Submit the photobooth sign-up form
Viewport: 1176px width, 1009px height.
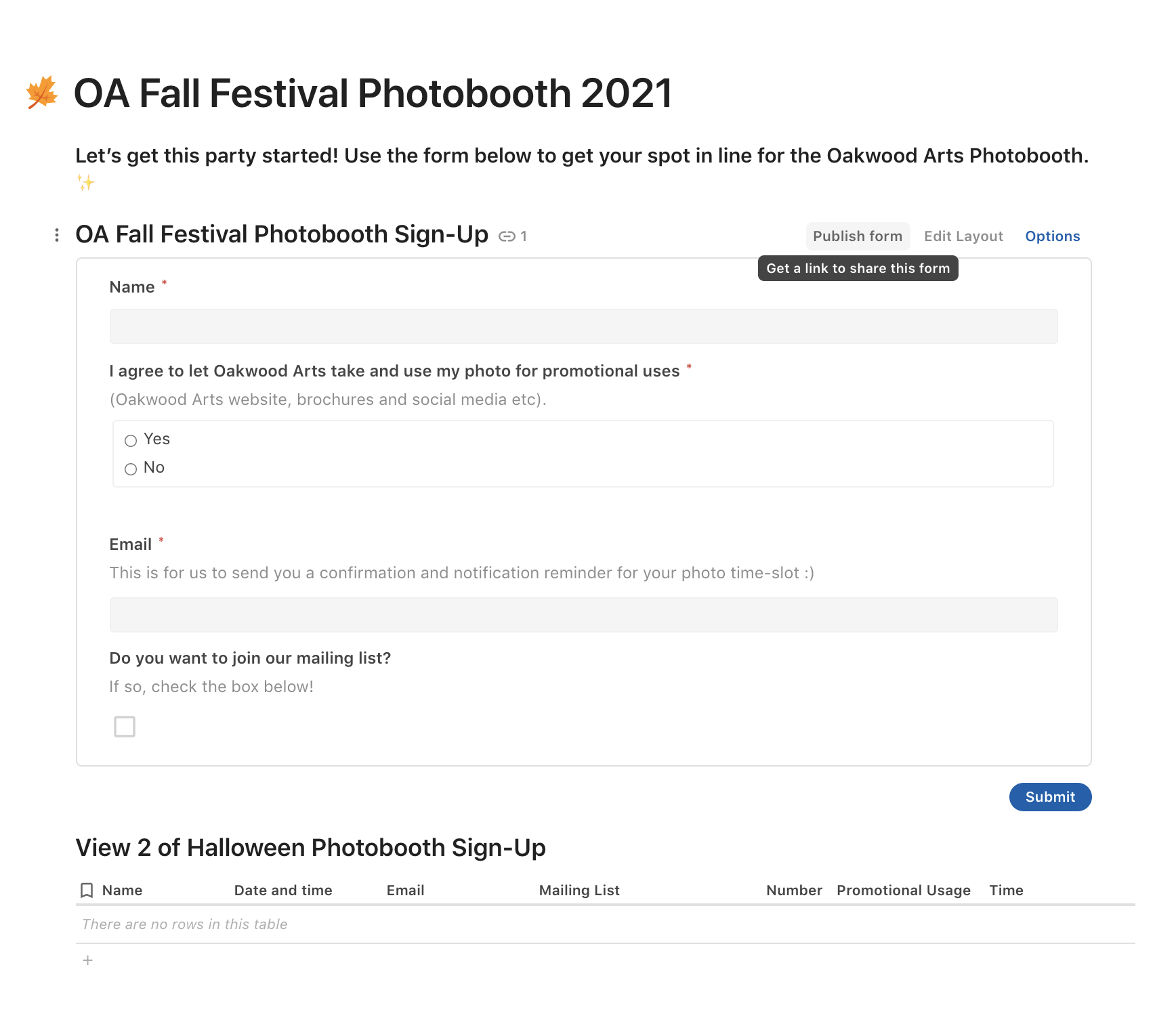[x=1049, y=797]
